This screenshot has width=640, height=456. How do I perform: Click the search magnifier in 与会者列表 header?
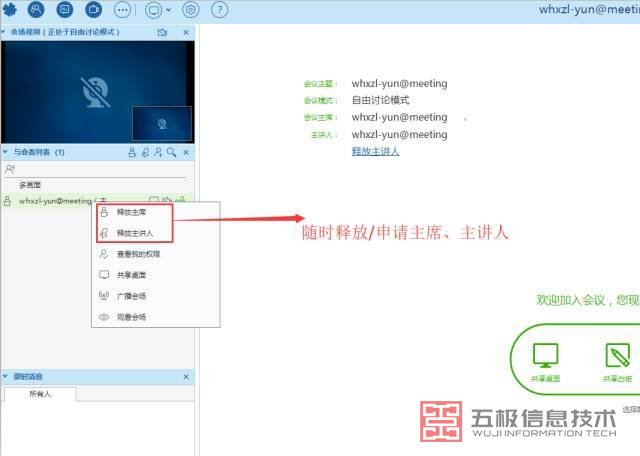point(171,152)
